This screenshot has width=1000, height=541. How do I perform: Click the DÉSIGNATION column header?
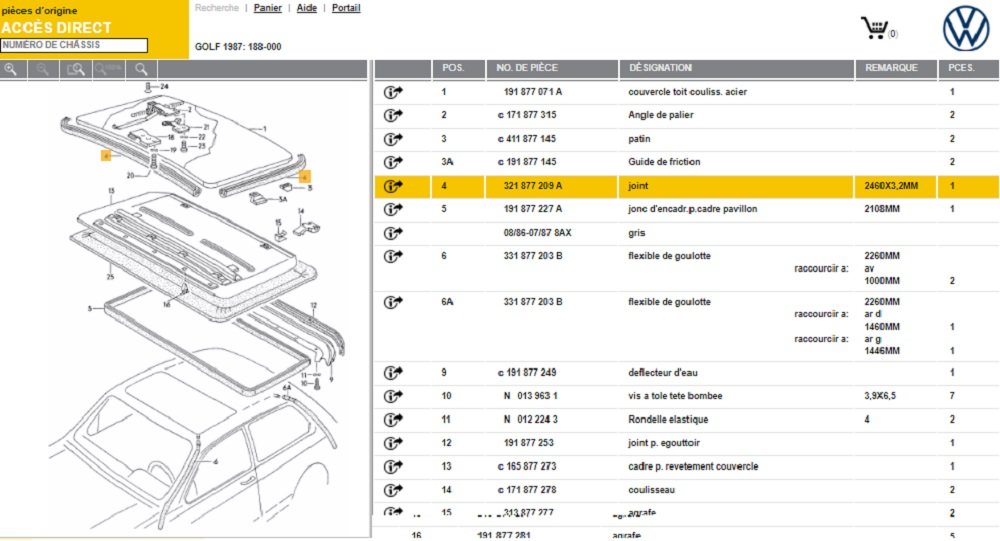pyautogui.click(x=736, y=68)
